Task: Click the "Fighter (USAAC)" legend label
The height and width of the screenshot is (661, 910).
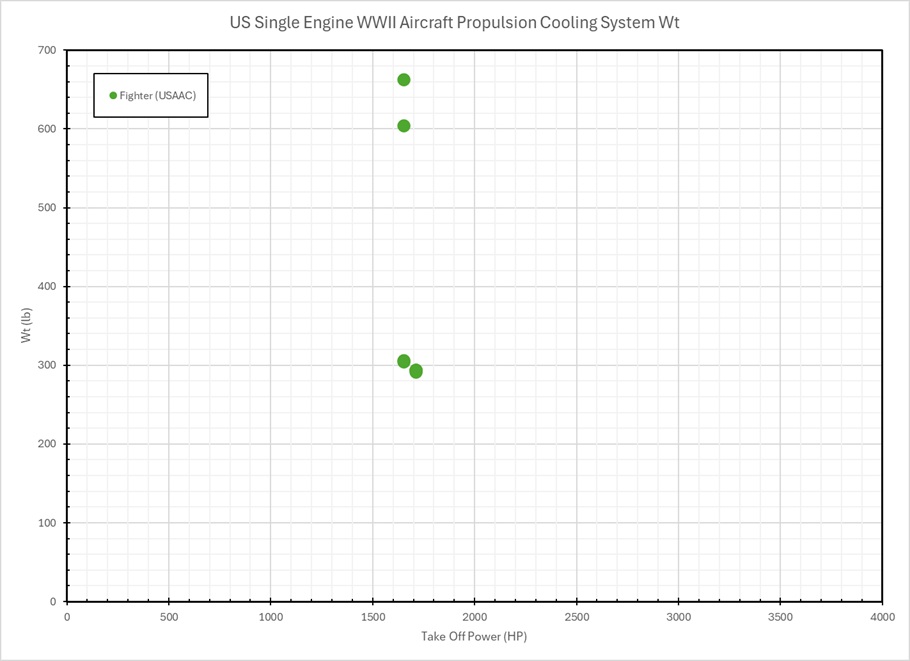Action: coord(158,95)
